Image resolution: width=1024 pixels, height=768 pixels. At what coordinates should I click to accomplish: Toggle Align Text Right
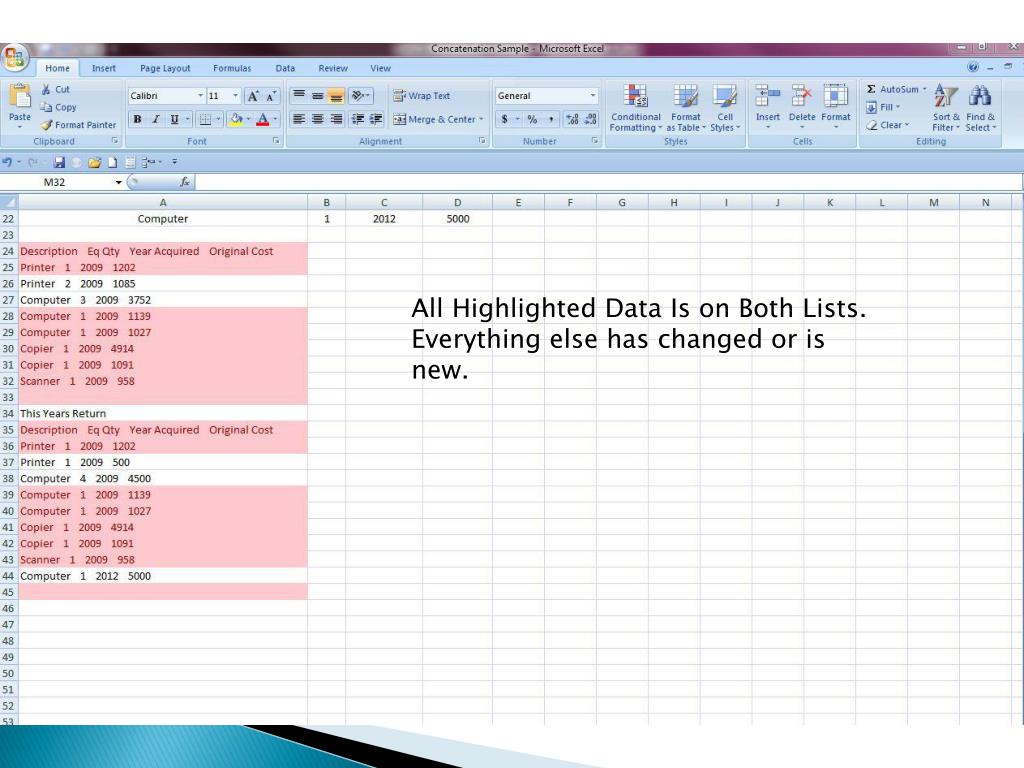[336, 119]
